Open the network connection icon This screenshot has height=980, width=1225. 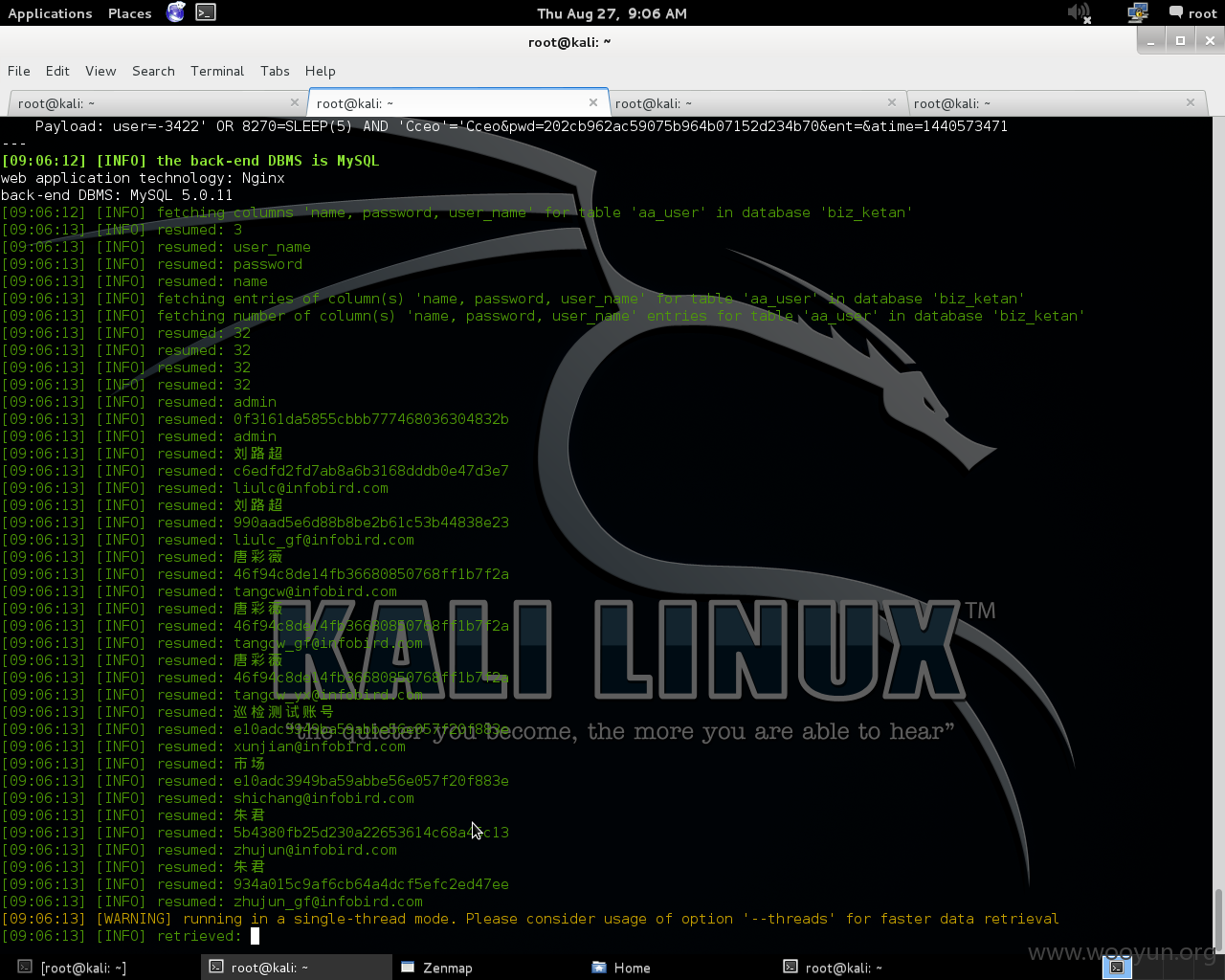[x=1137, y=12]
